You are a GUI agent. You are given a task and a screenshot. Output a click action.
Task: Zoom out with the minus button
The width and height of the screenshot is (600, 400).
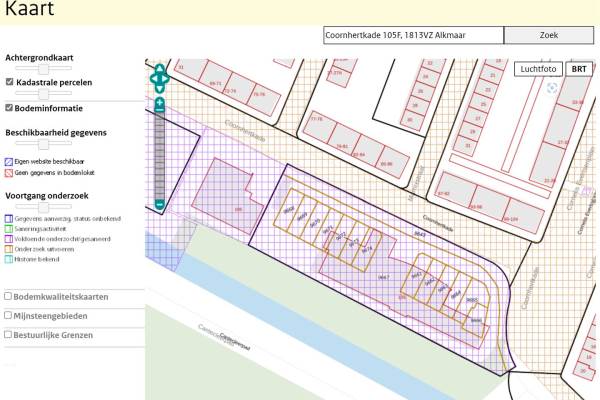(159, 205)
